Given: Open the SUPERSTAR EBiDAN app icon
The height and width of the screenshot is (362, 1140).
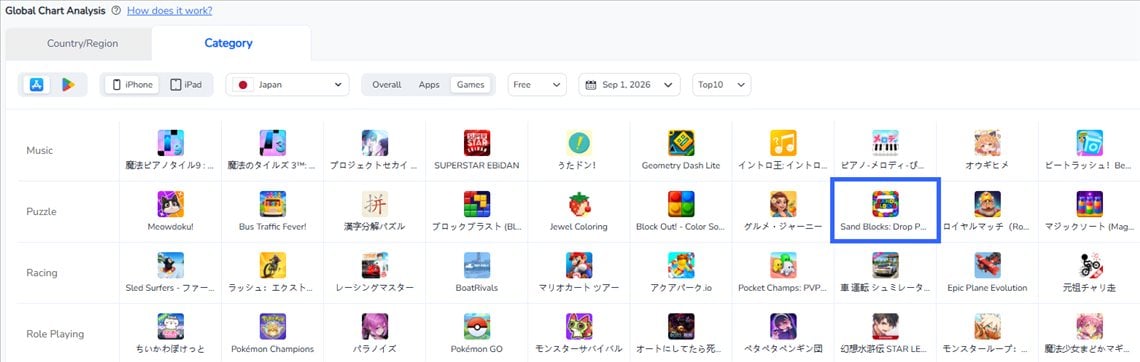Looking at the screenshot, I should click(x=477, y=143).
